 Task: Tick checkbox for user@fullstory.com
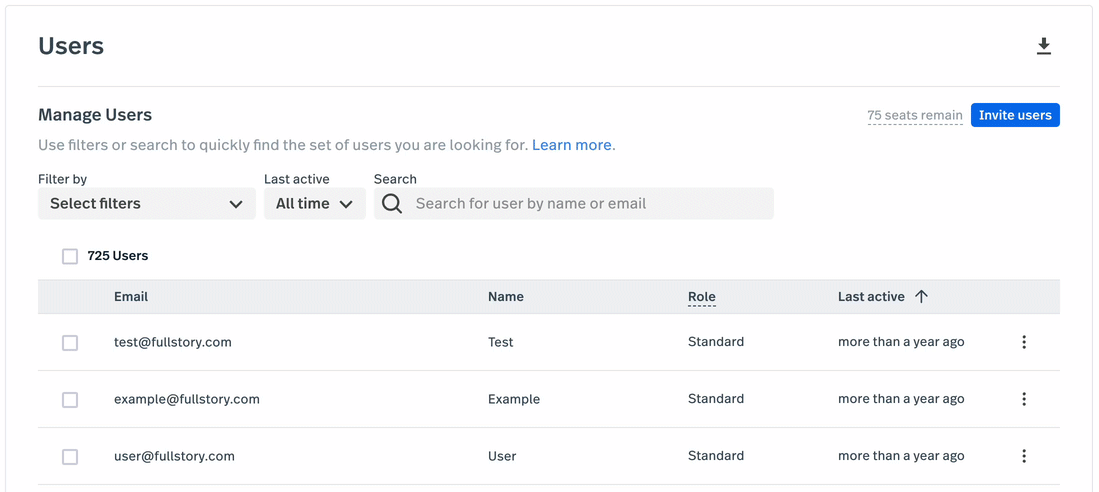(70, 457)
